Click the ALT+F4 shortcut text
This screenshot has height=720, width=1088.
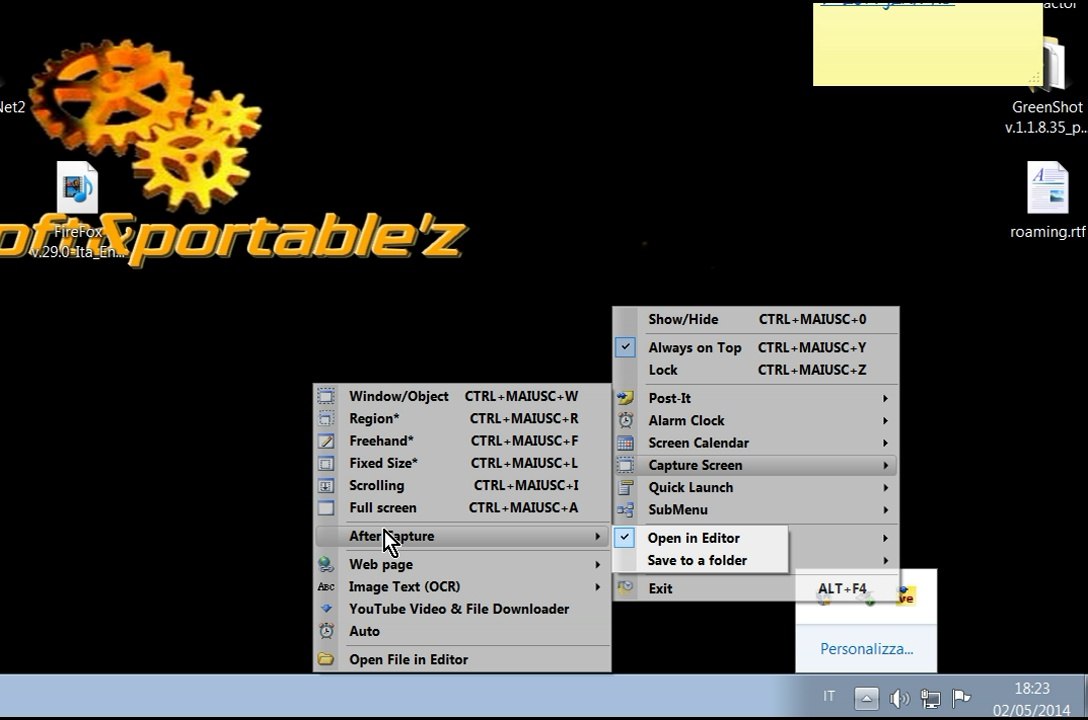coord(842,588)
